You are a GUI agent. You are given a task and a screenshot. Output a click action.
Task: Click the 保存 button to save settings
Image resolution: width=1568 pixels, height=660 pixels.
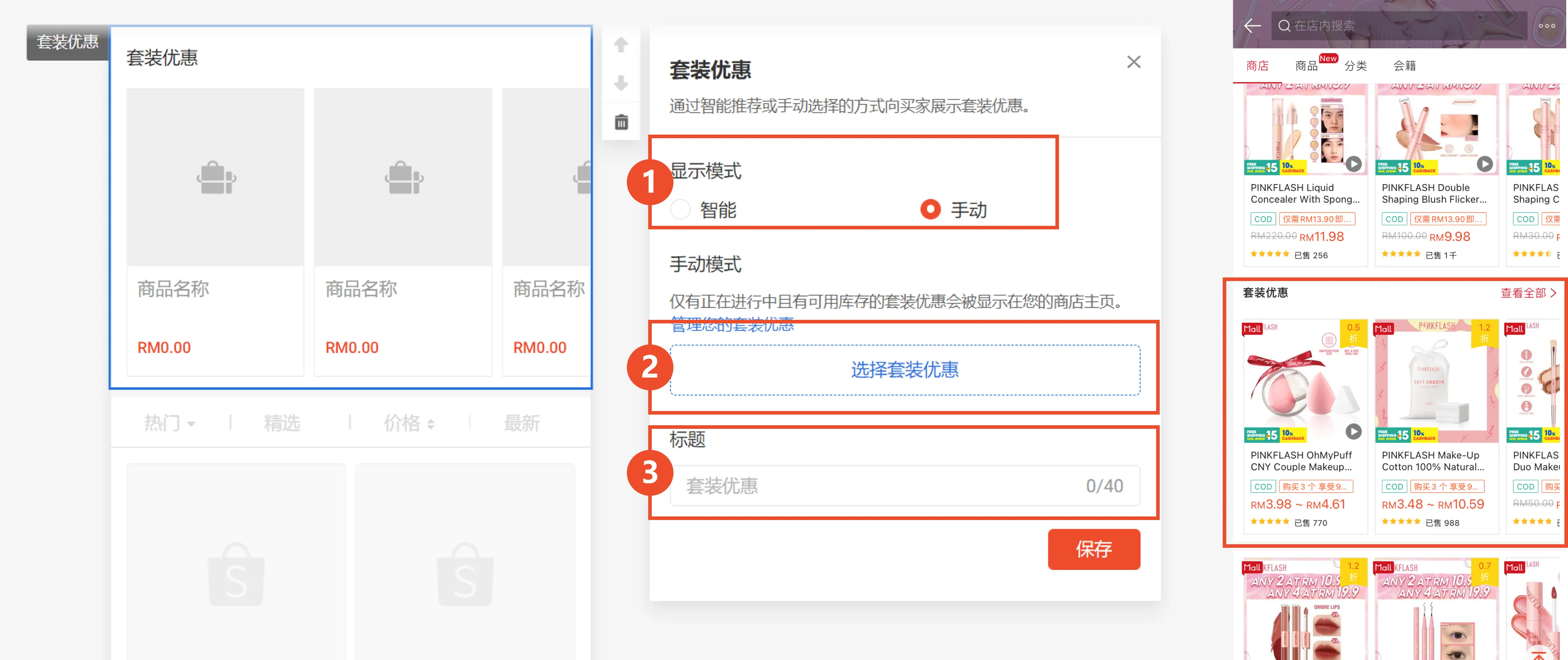[1094, 549]
